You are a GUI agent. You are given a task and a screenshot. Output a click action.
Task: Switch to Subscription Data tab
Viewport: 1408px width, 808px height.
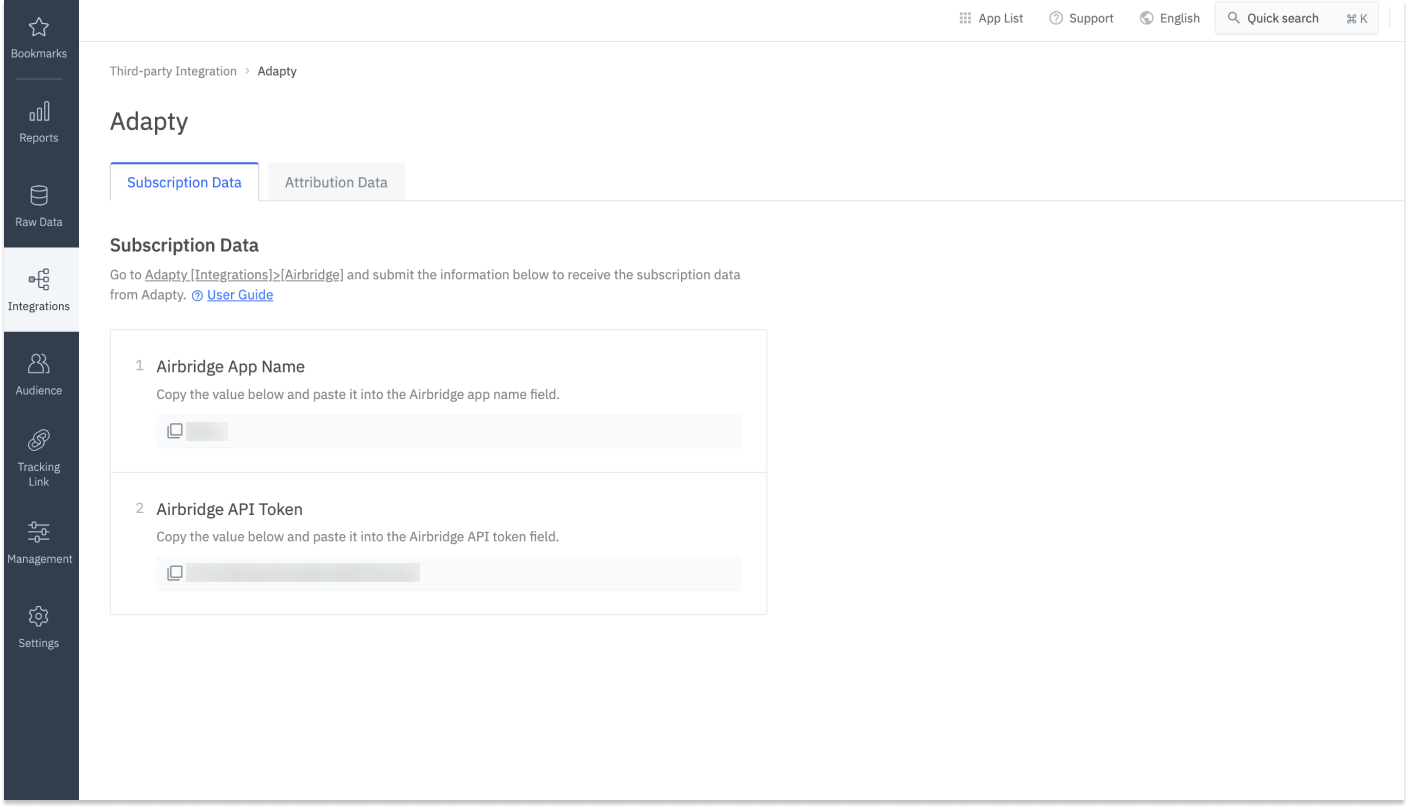pyautogui.click(x=184, y=182)
